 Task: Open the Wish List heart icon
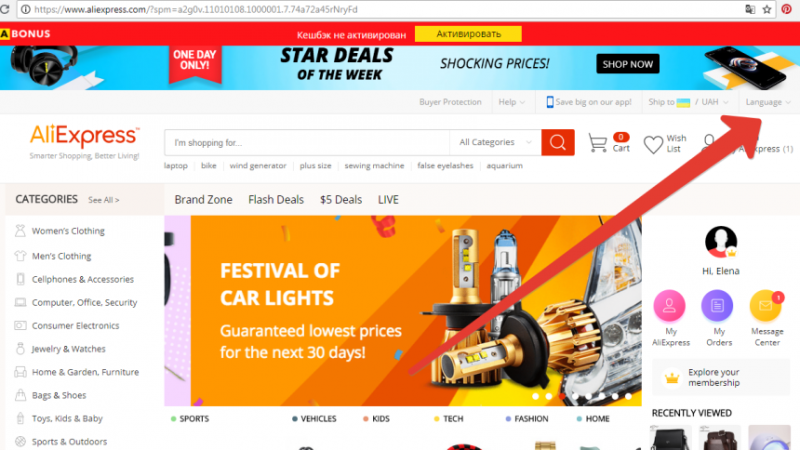[x=653, y=144]
